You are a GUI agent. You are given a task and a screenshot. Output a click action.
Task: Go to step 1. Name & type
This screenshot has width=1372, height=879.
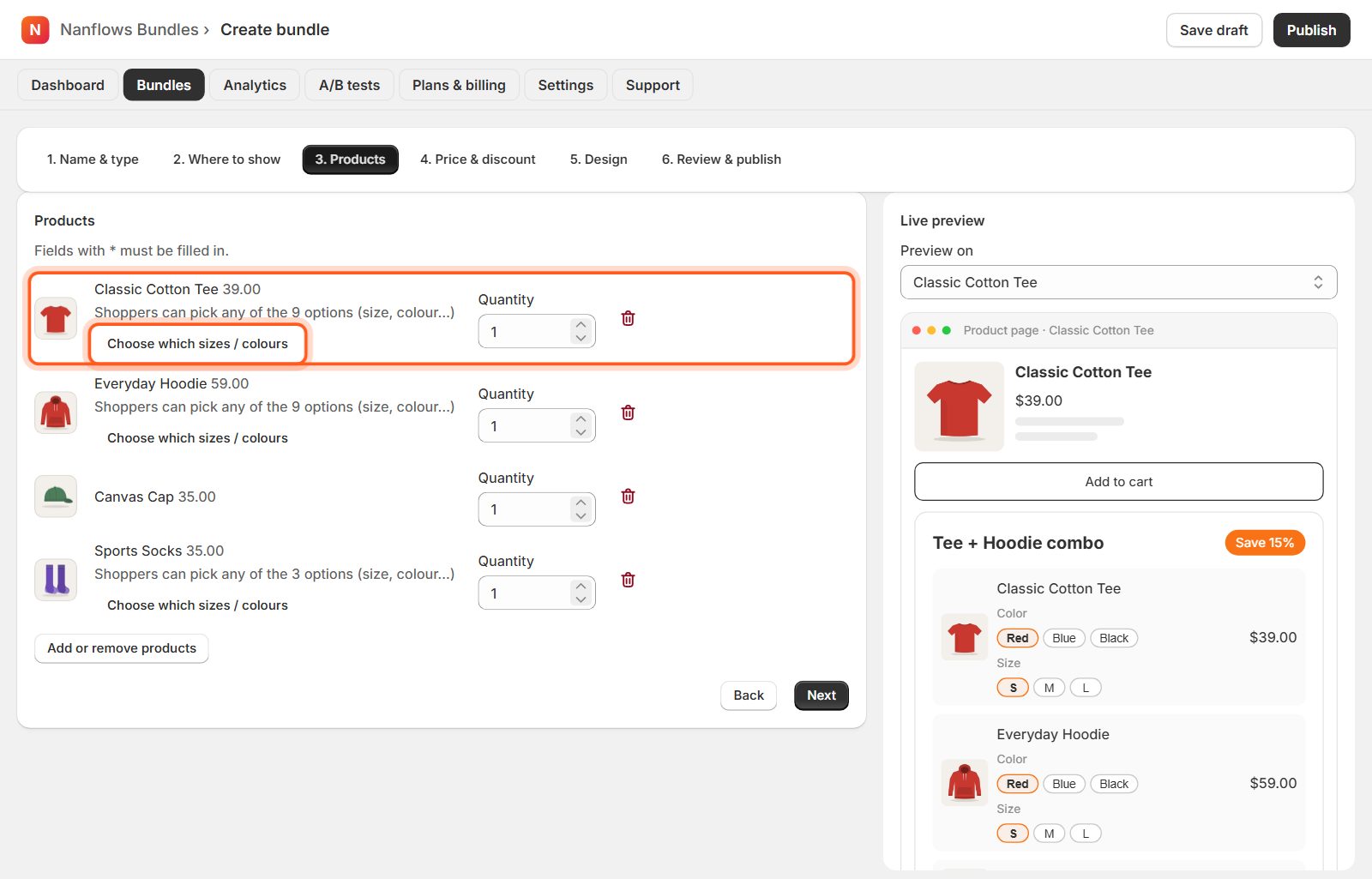[x=93, y=160]
